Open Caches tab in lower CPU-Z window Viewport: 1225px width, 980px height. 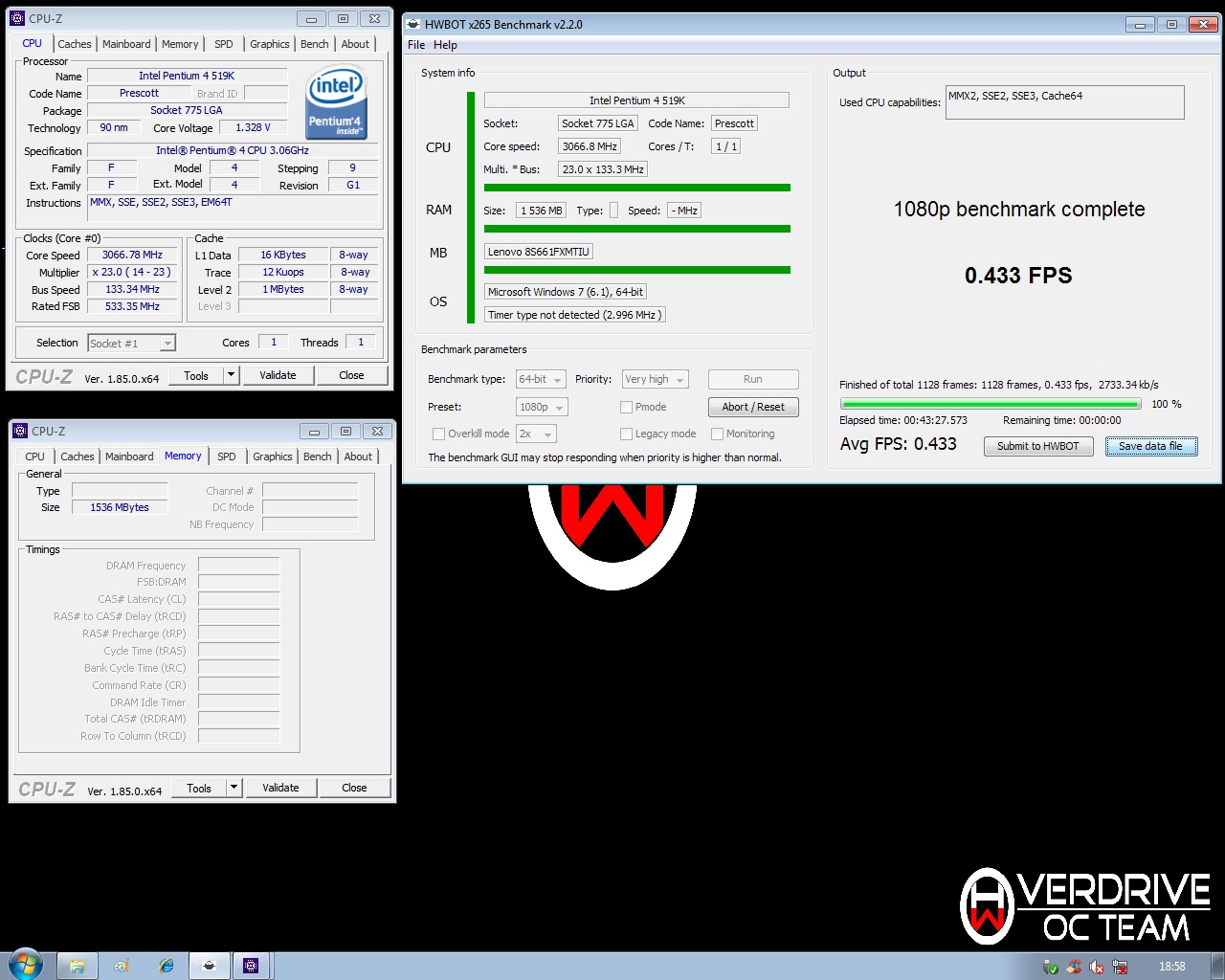point(78,457)
